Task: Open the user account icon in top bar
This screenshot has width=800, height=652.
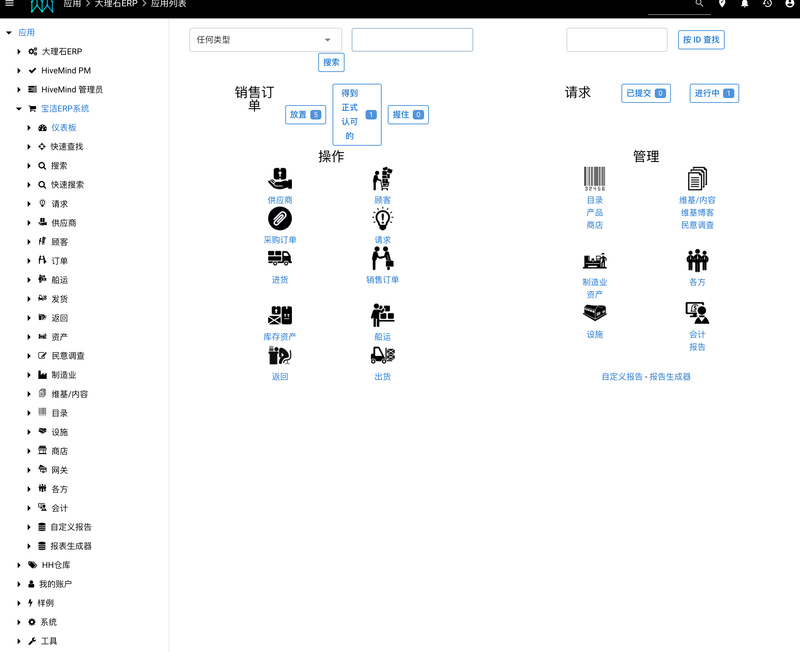Action: tap(789, 4)
